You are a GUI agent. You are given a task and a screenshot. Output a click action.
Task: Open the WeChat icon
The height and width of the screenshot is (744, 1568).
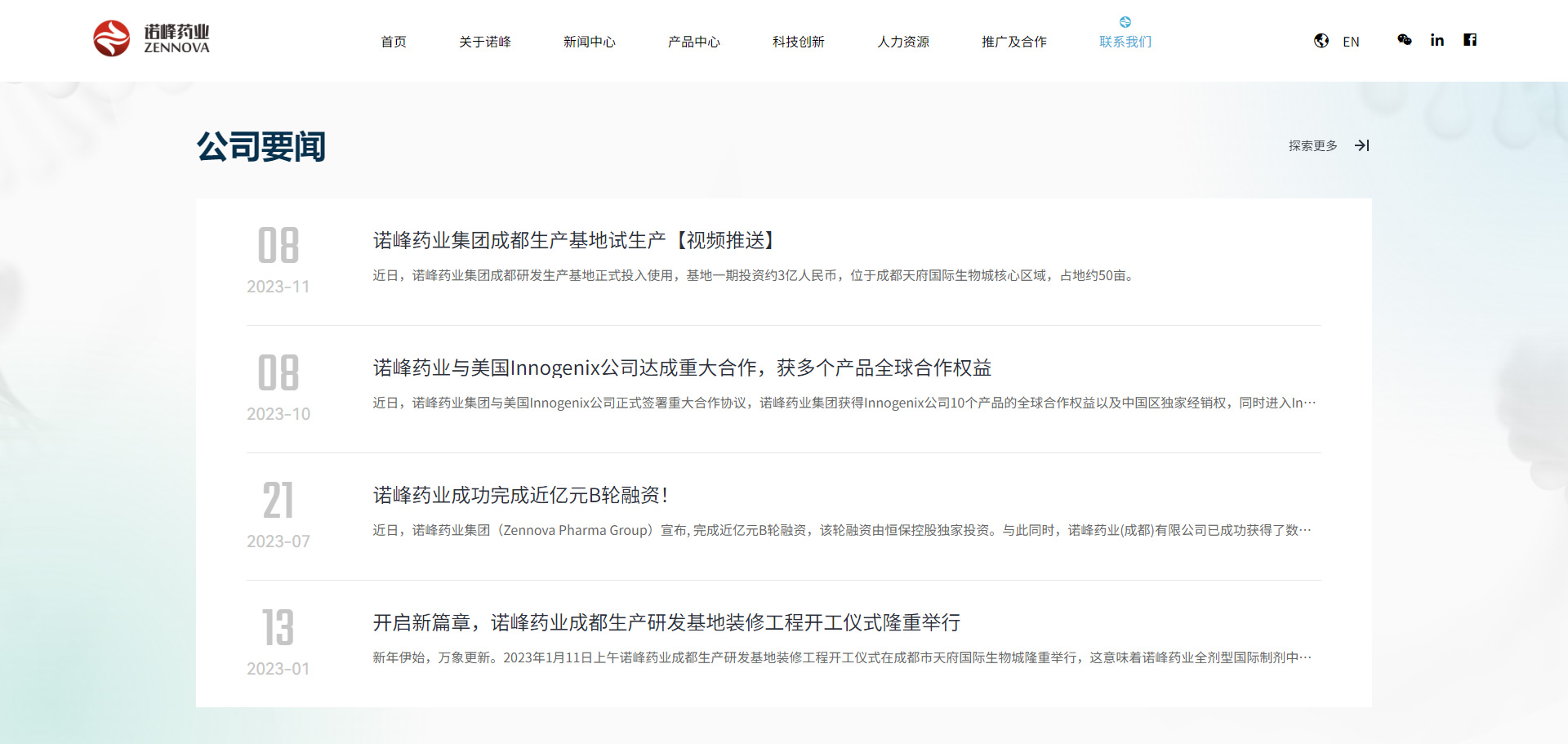(x=1404, y=40)
